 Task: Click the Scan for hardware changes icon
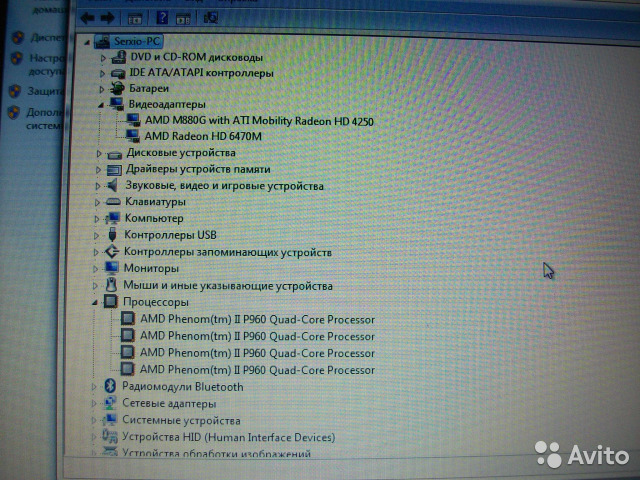pyautogui.click(x=210, y=17)
